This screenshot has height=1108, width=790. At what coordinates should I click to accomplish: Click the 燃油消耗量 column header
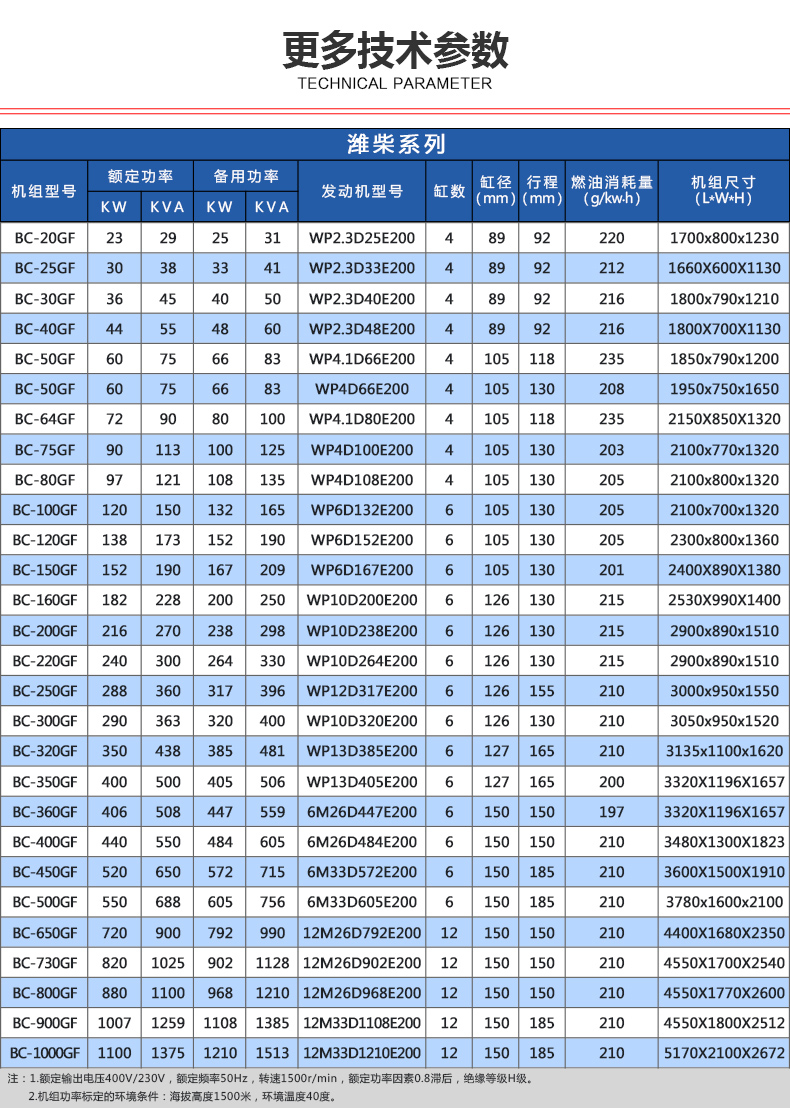(x=611, y=191)
